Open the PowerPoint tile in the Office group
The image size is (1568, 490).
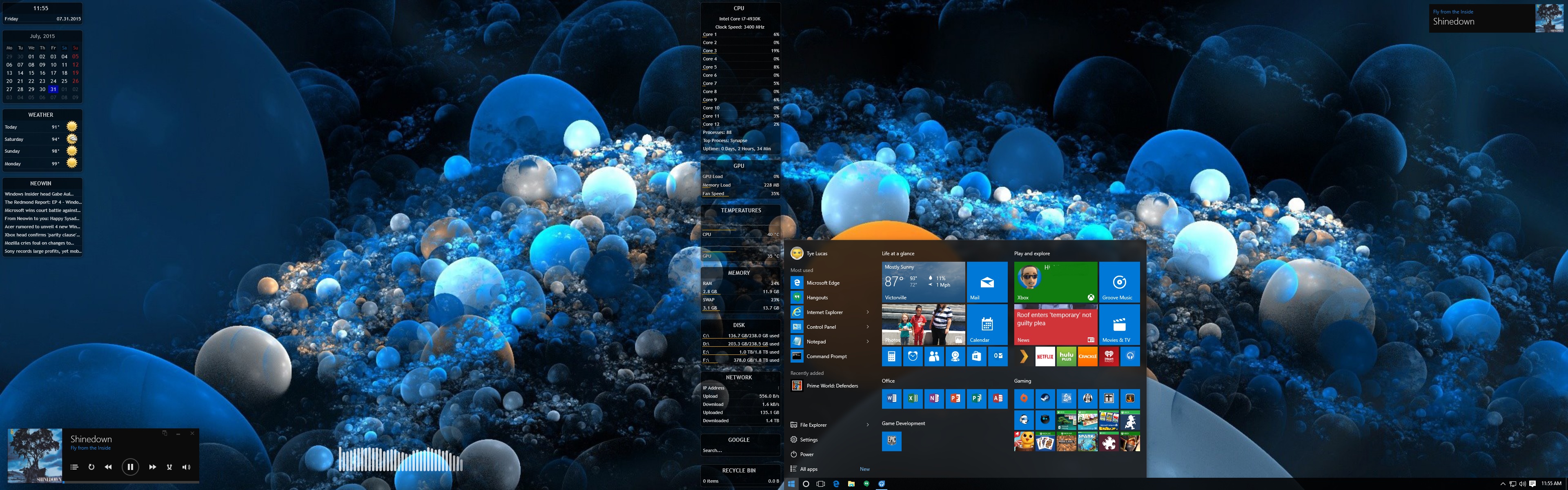coord(955,399)
